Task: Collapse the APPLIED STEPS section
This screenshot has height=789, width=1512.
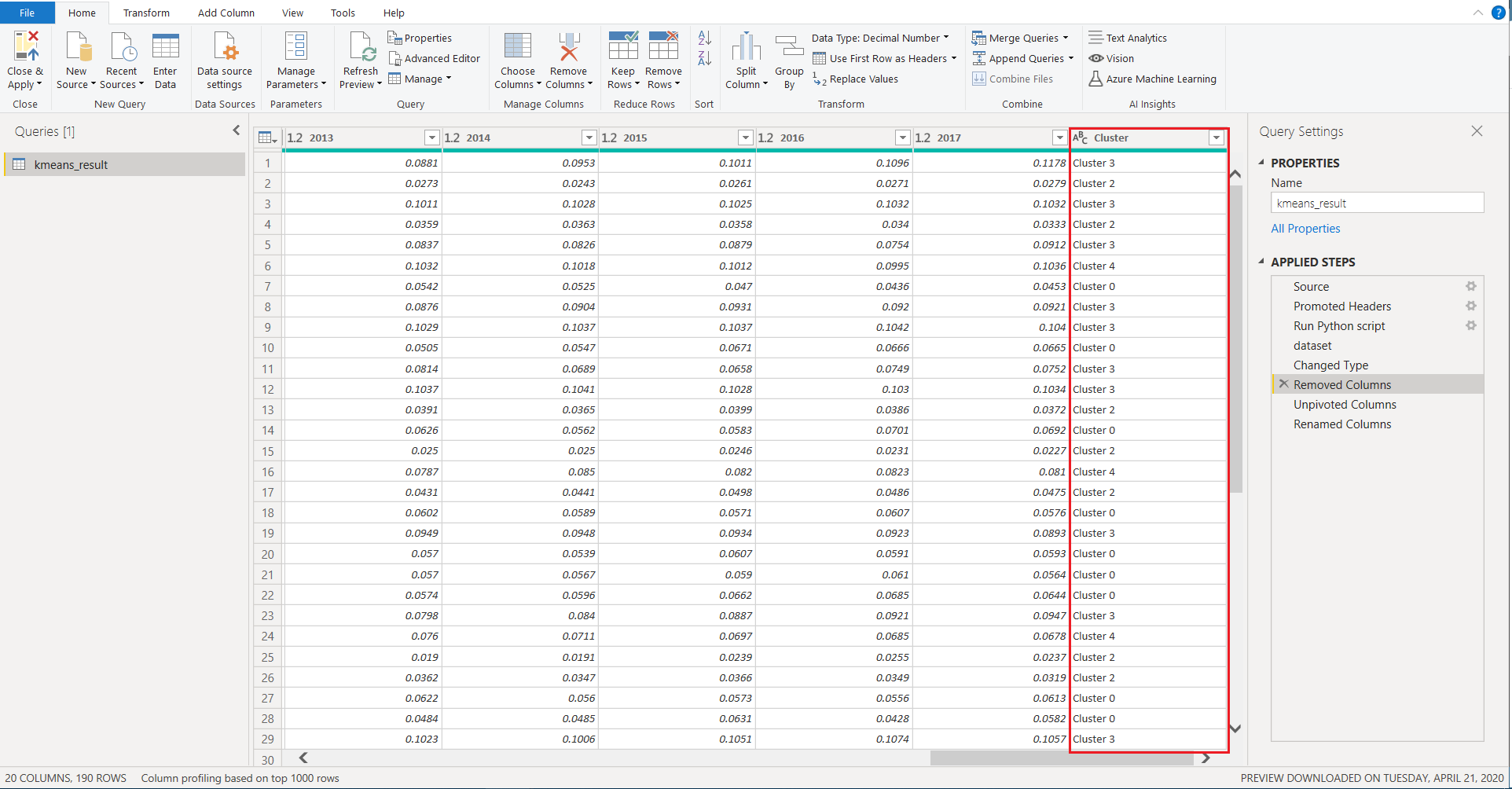Action: point(1262,262)
